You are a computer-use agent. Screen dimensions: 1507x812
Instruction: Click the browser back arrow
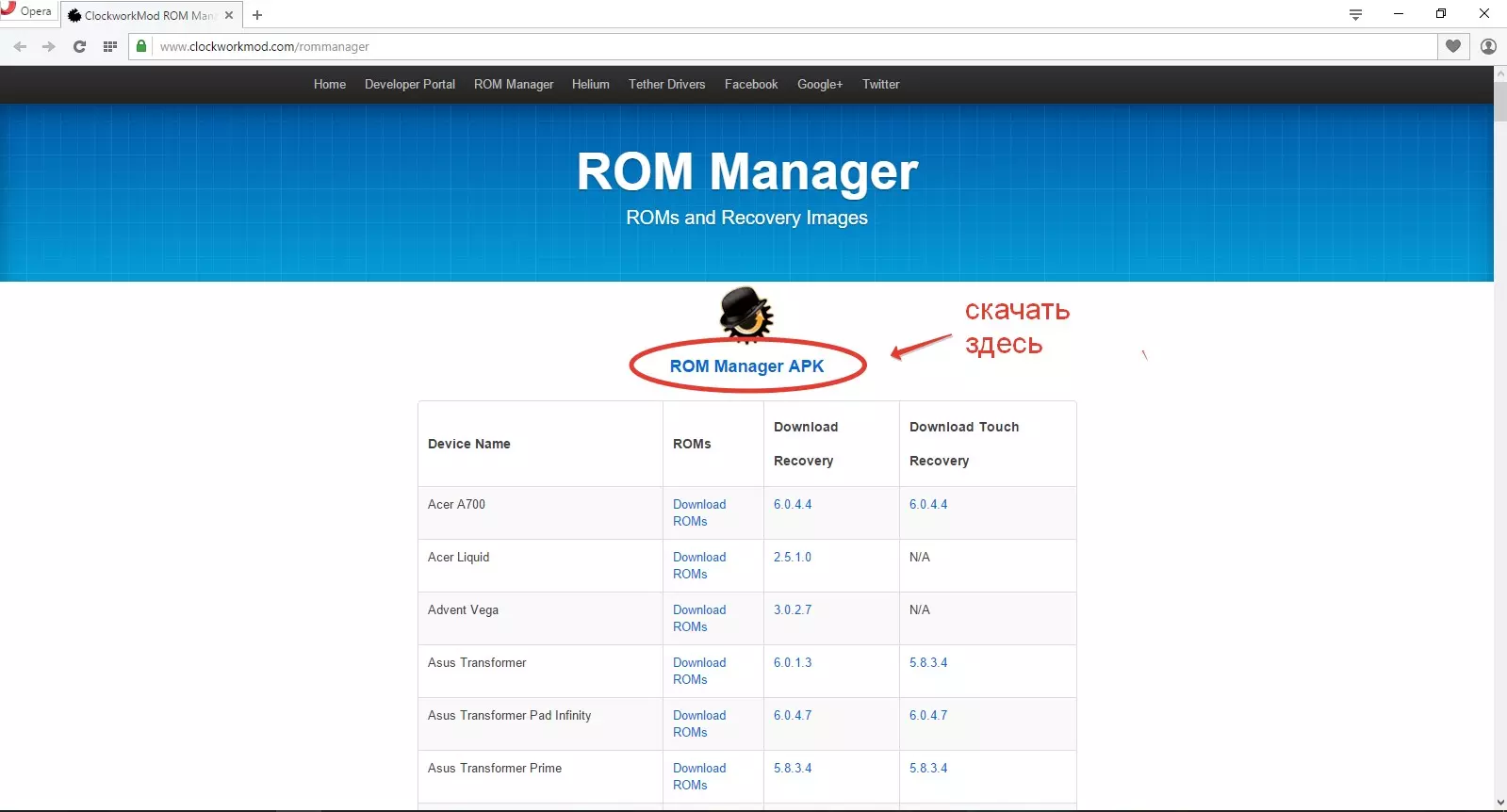pos(20,46)
